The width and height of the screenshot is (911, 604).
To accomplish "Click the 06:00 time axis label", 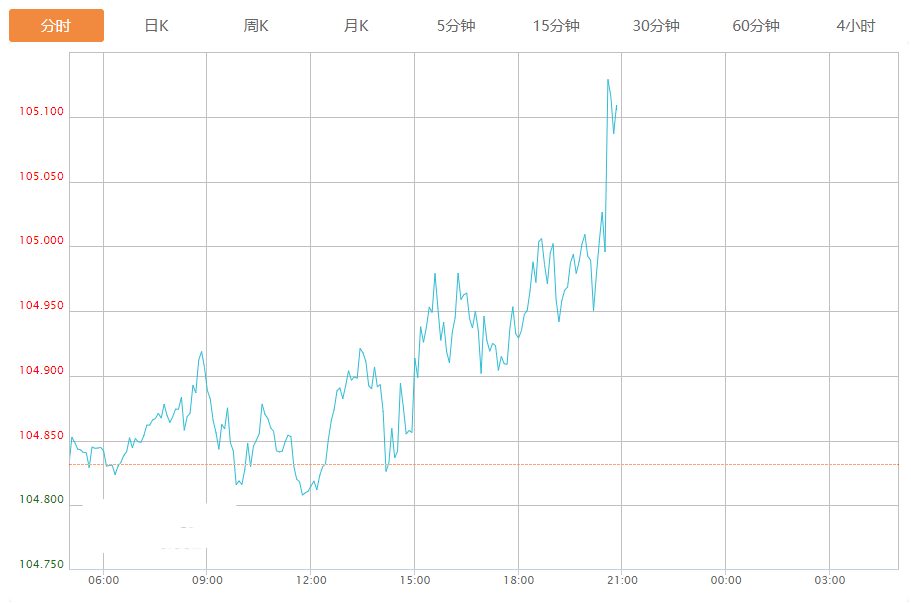I will pyautogui.click(x=103, y=581).
